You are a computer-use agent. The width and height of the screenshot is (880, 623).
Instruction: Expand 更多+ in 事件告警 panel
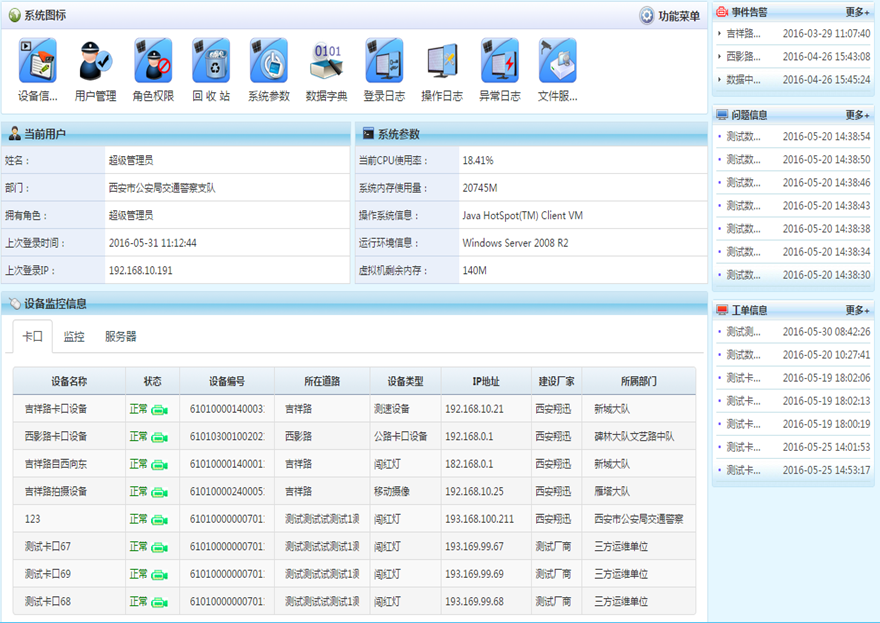point(857,12)
